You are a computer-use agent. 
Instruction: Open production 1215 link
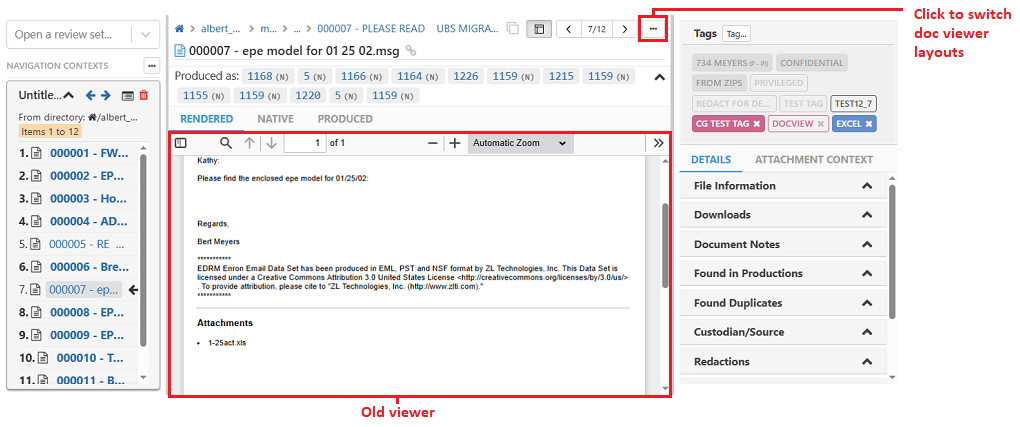click(561, 77)
